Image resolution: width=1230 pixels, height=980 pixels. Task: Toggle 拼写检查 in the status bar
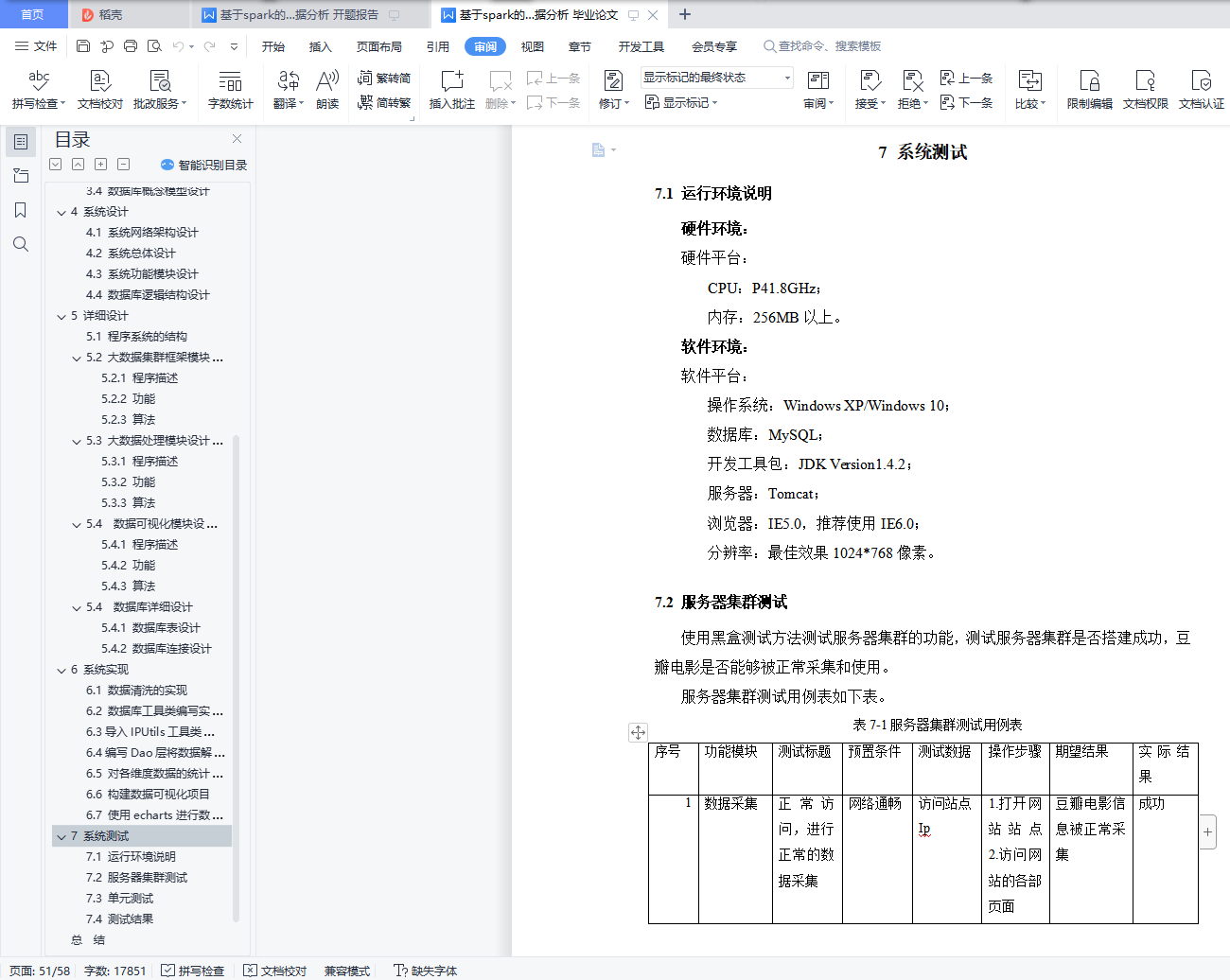click(x=193, y=971)
